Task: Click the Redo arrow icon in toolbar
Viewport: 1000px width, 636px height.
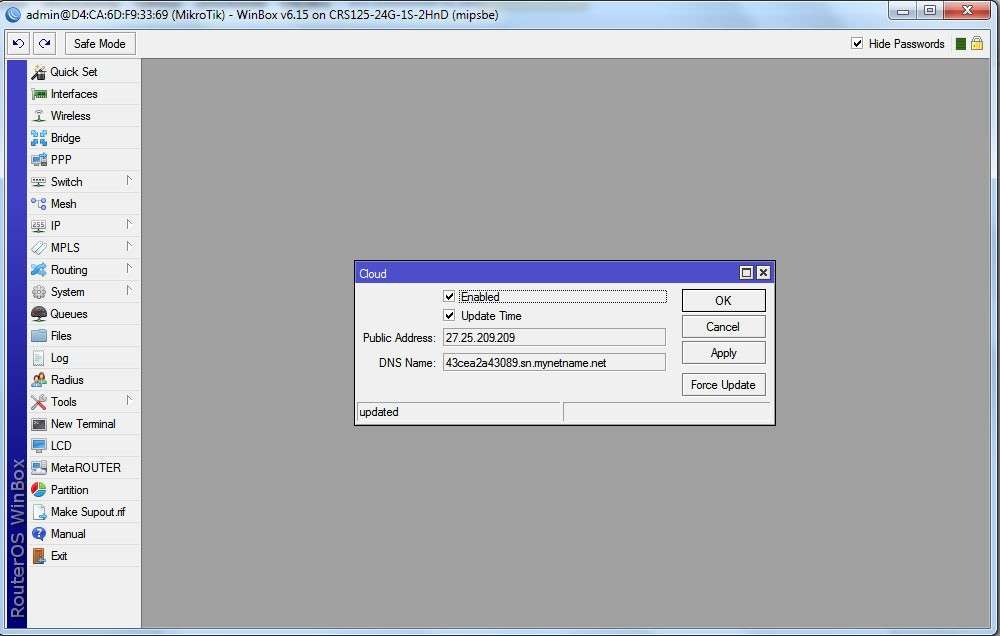Action: tap(45, 43)
